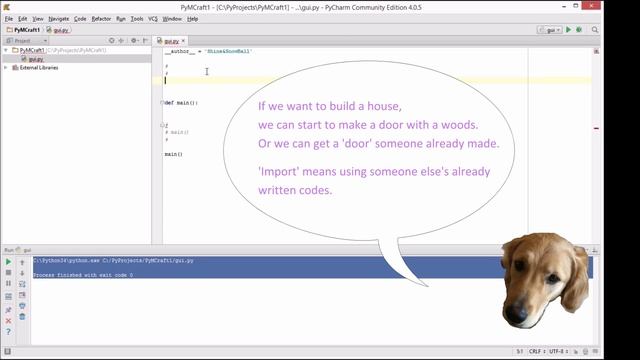Click the error indicator atop editor scrollbar
This screenshot has width=640, height=360.
point(596,51)
